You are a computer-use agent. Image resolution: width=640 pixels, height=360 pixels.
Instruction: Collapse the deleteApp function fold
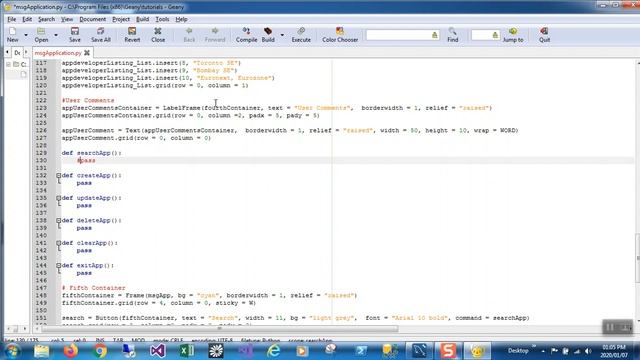click(x=59, y=220)
